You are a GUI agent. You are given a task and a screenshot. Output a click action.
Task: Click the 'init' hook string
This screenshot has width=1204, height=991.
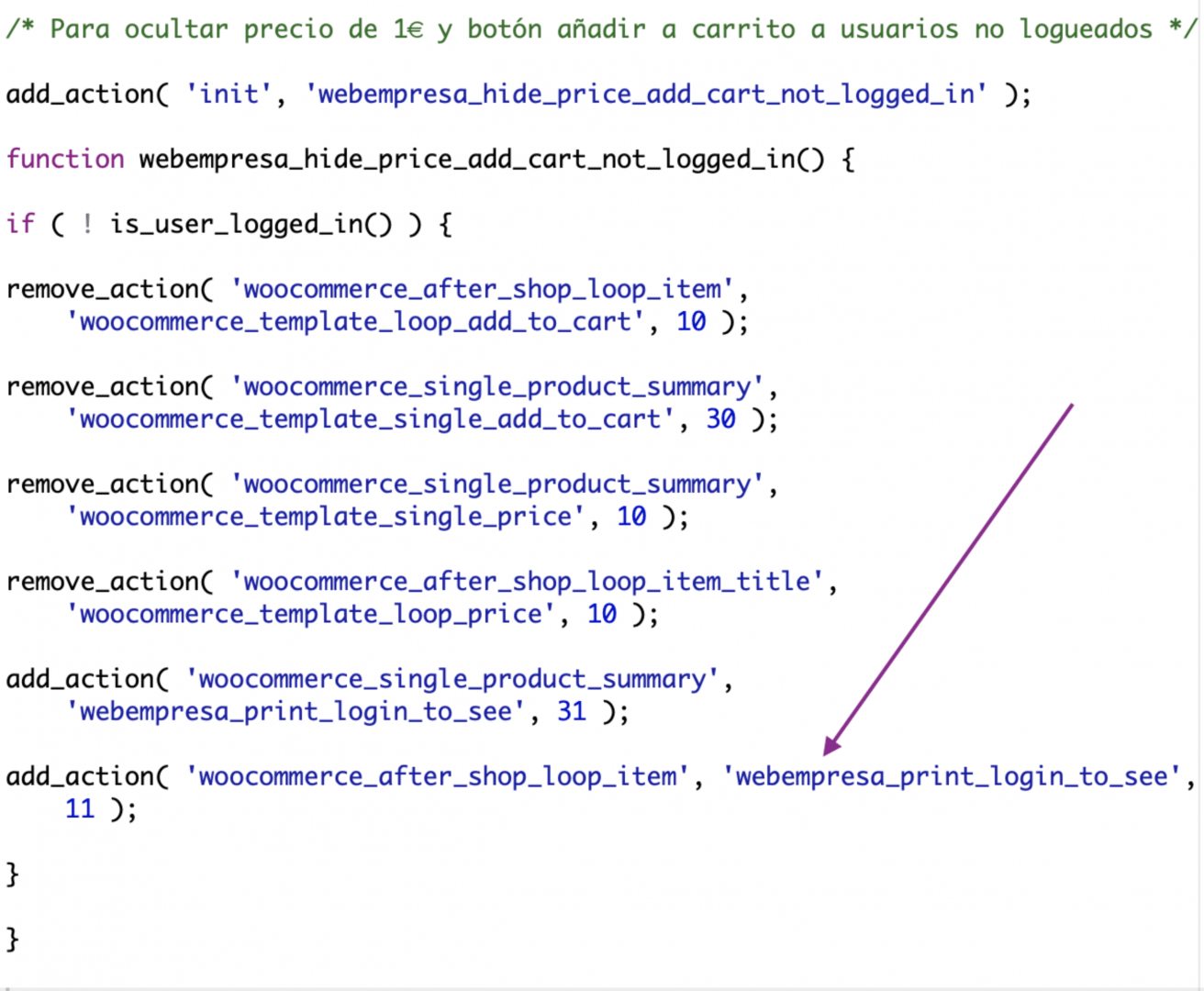click(x=229, y=94)
